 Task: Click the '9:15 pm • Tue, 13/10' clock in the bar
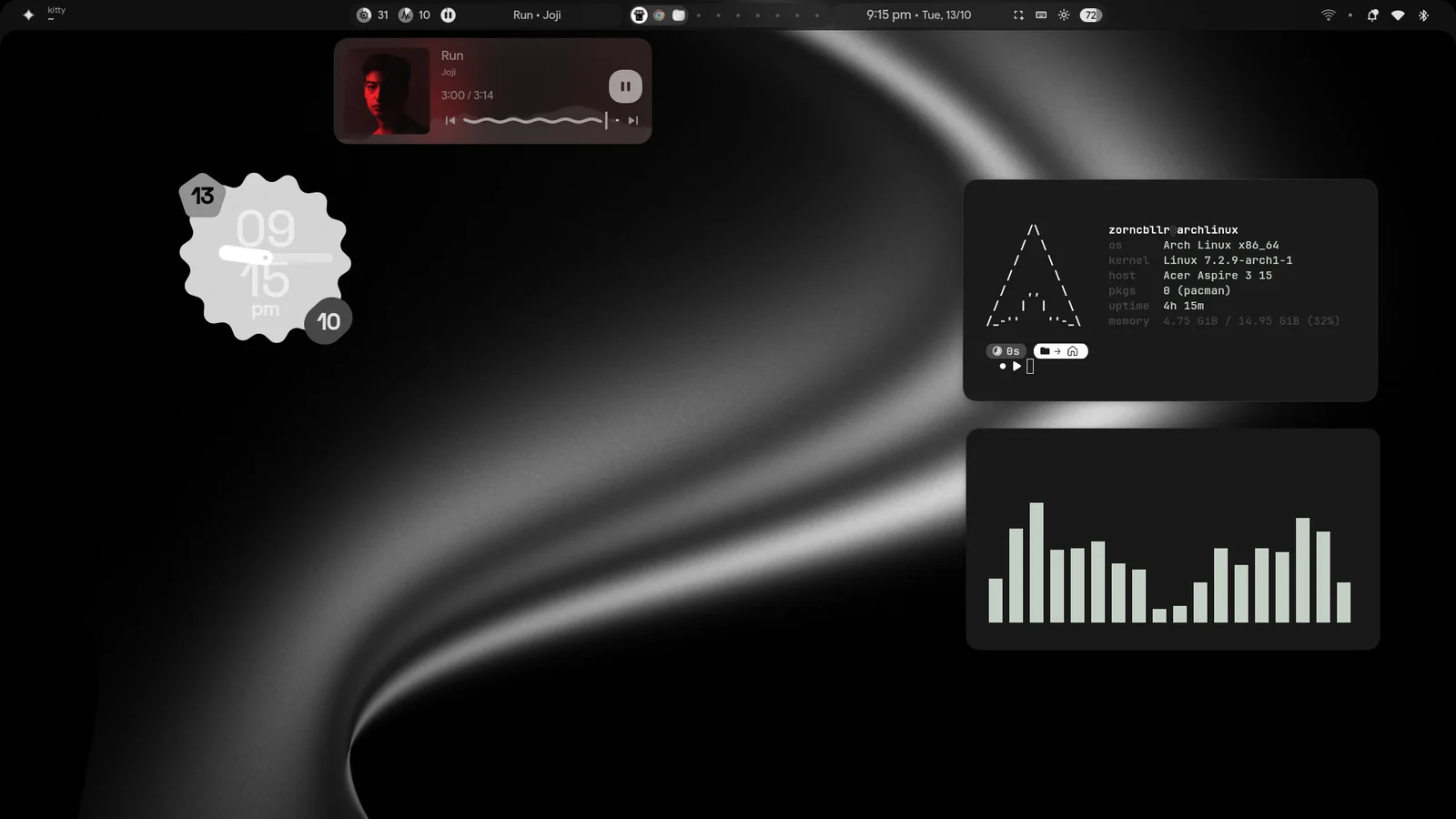(918, 15)
